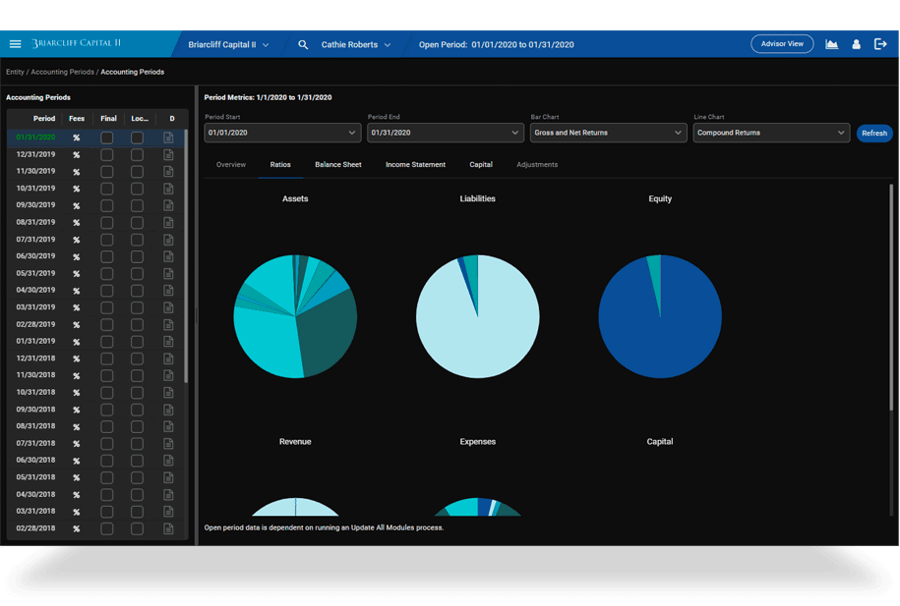Open the Bar Chart selection dropdown
Image resolution: width=900 pixels, height=606 pixels.
click(x=608, y=132)
